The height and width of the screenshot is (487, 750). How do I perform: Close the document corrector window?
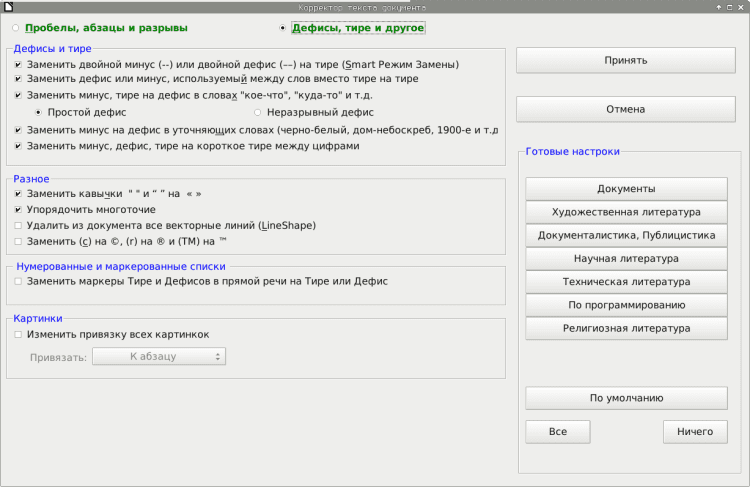[740, 7]
